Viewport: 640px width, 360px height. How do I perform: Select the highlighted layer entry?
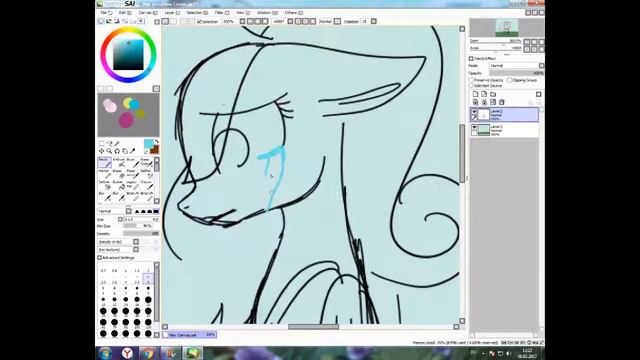(504, 114)
